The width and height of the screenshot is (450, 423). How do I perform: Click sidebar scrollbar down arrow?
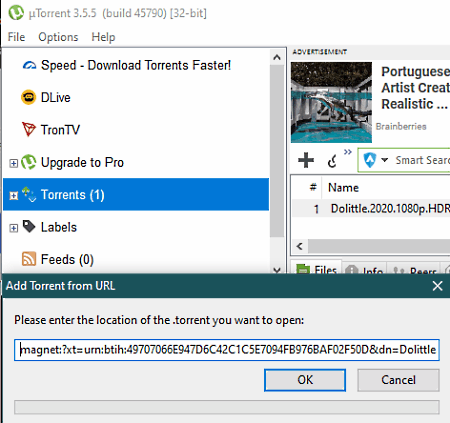pyautogui.click(x=277, y=270)
